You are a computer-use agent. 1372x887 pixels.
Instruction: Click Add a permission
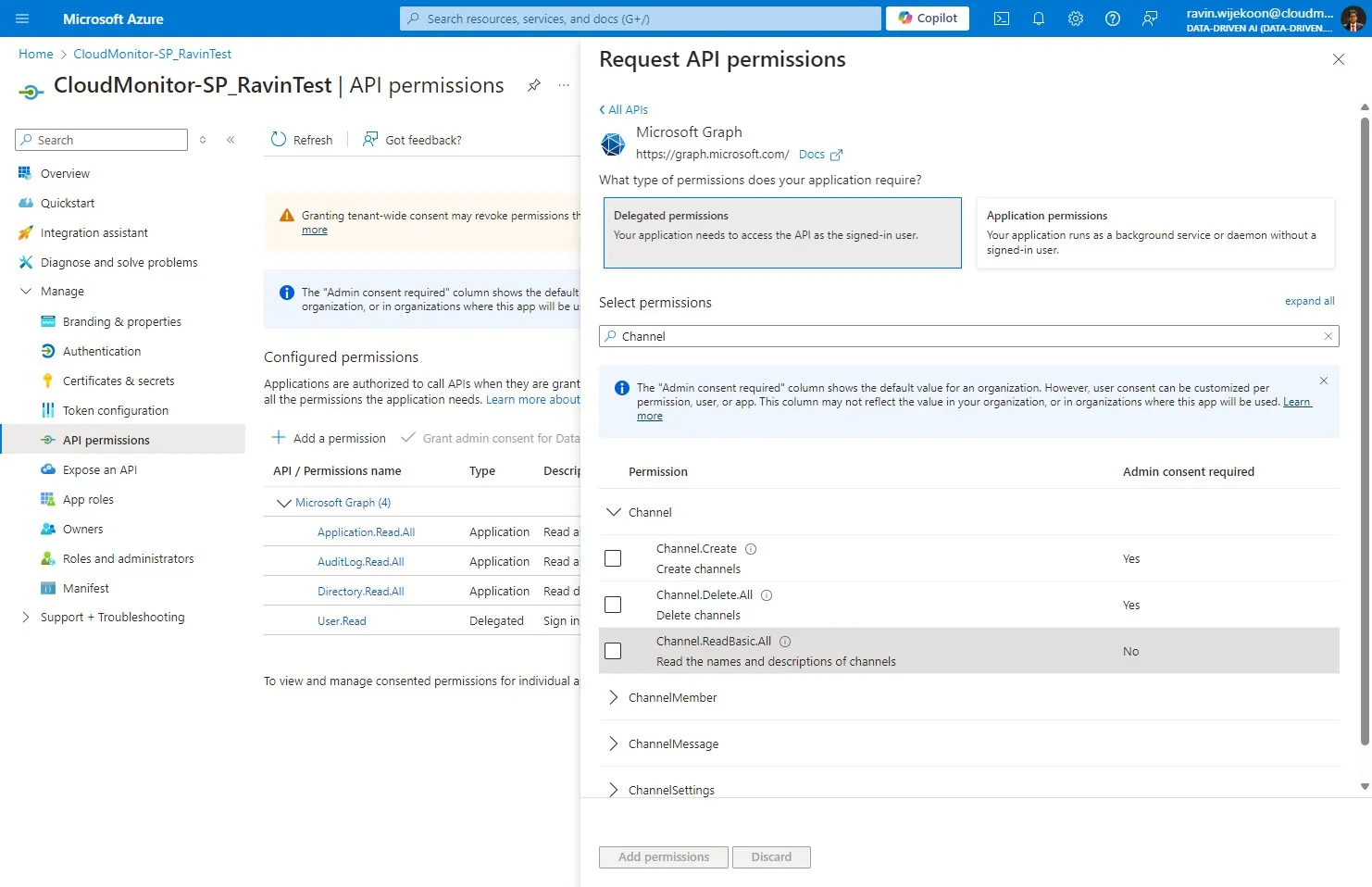click(329, 438)
